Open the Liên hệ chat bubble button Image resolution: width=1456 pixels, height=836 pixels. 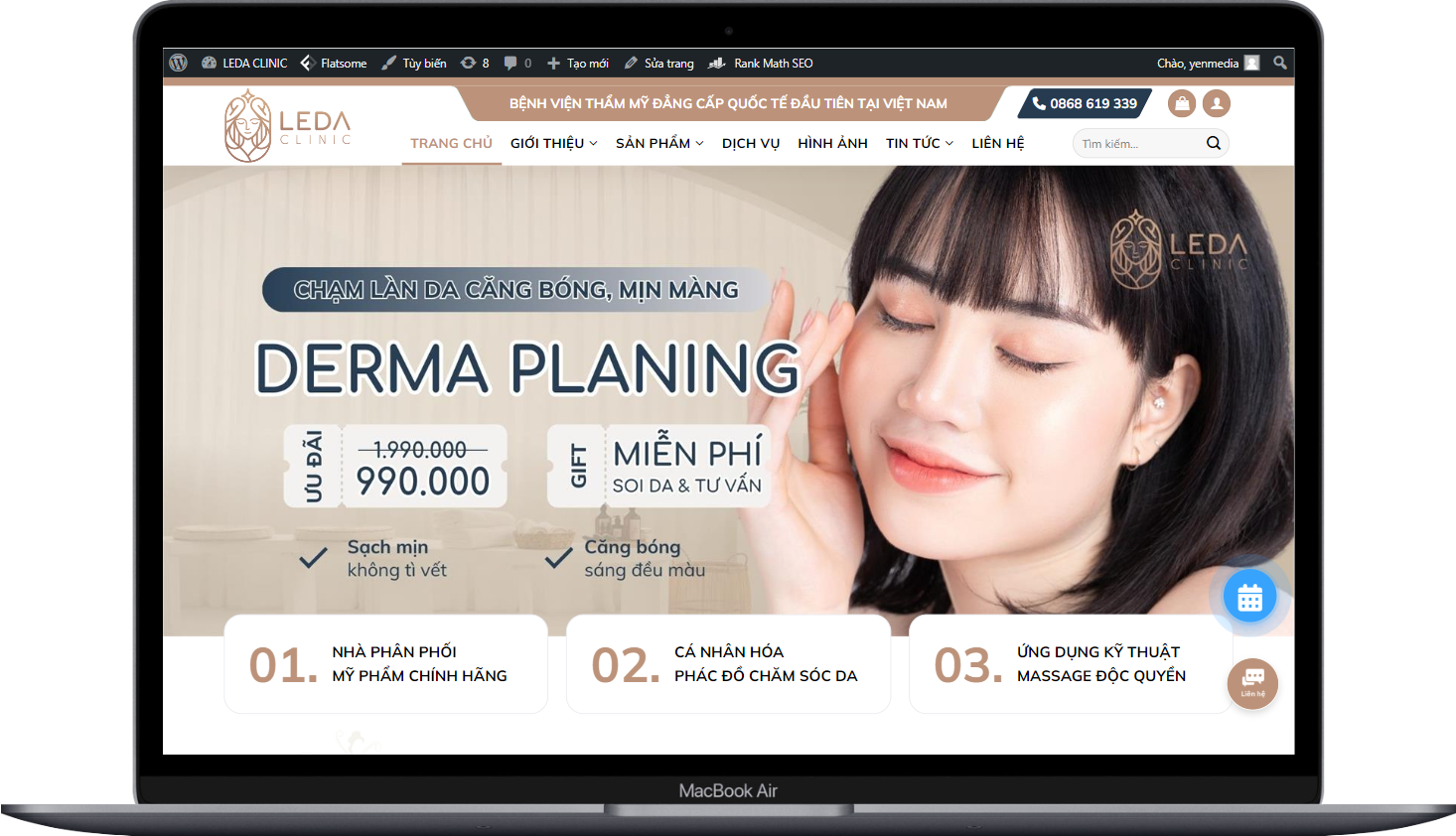tap(1252, 683)
